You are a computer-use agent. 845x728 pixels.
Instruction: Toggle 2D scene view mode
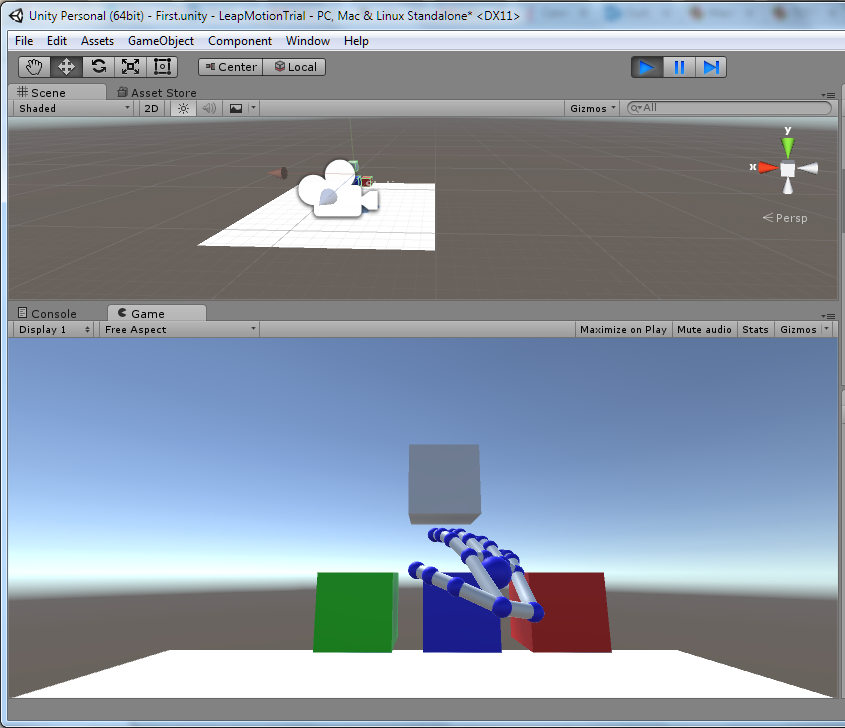tap(151, 108)
